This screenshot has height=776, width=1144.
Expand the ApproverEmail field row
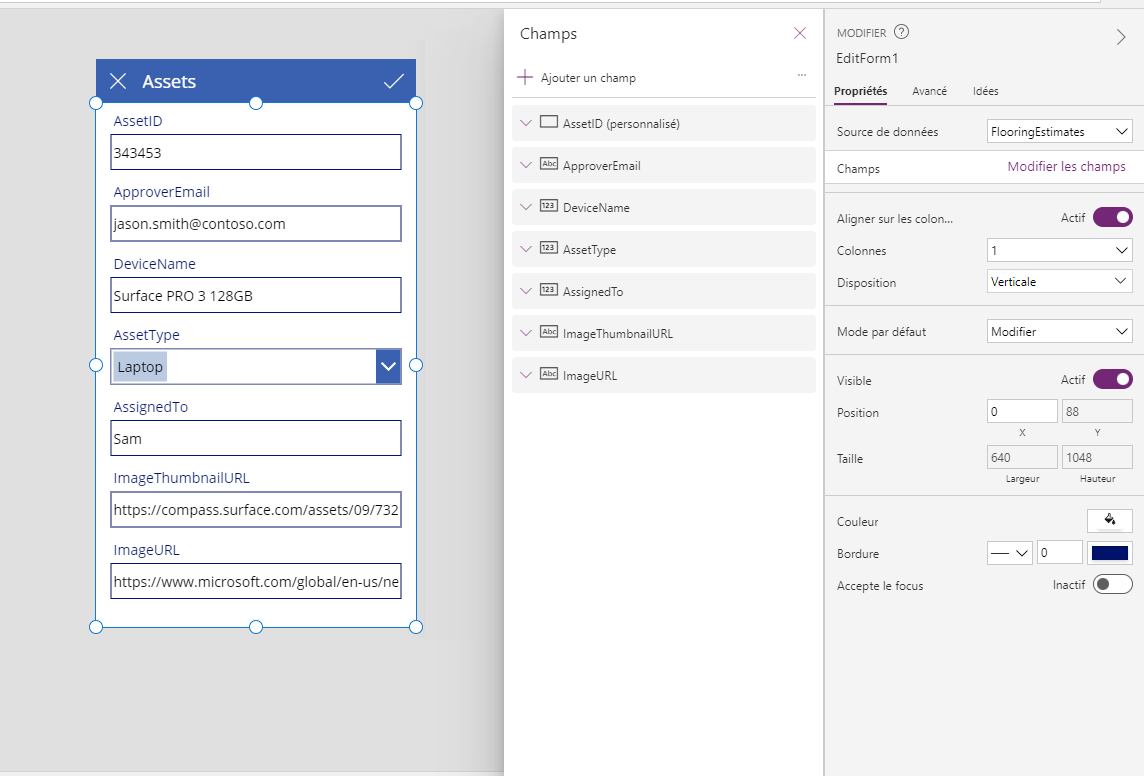point(525,165)
